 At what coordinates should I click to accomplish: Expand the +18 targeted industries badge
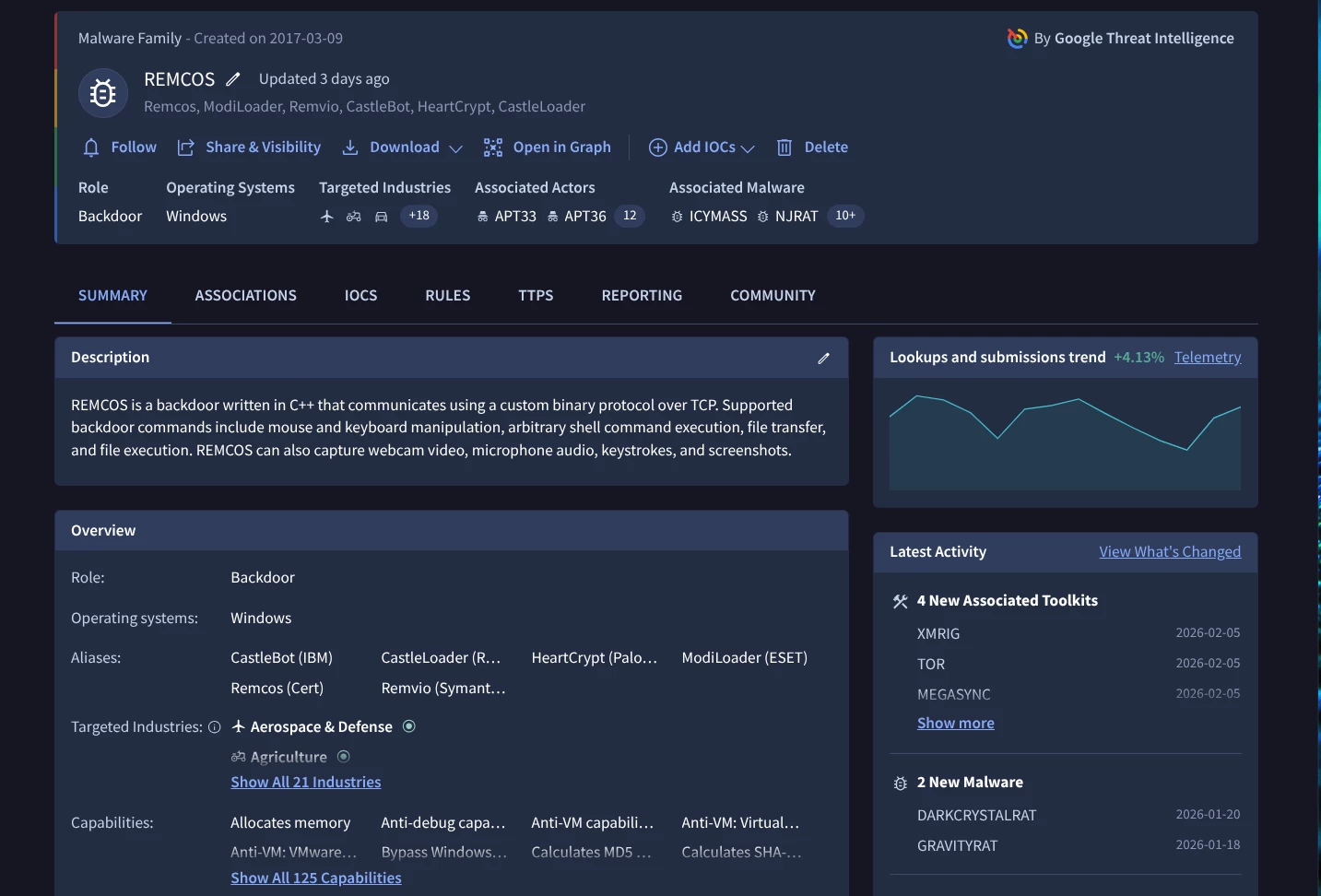tap(419, 216)
